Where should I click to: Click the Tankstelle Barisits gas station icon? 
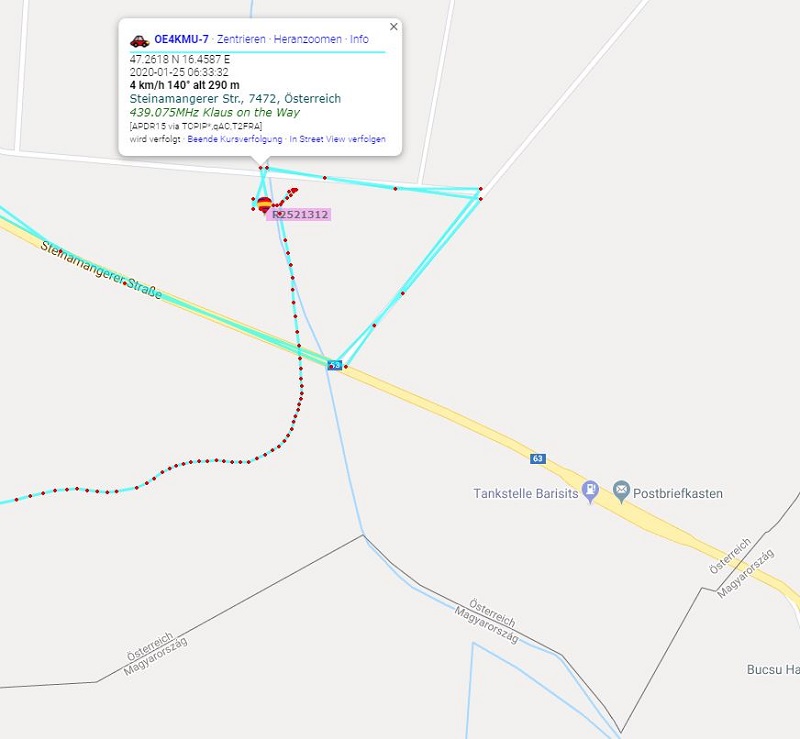pos(590,491)
